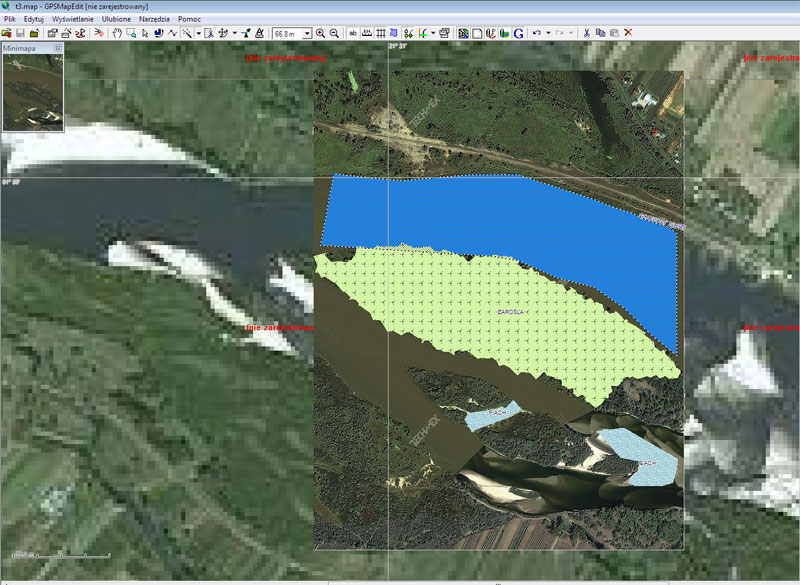Click the Minimapa thumbnail preview
This screenshot has width=800, height=585.
32,92
